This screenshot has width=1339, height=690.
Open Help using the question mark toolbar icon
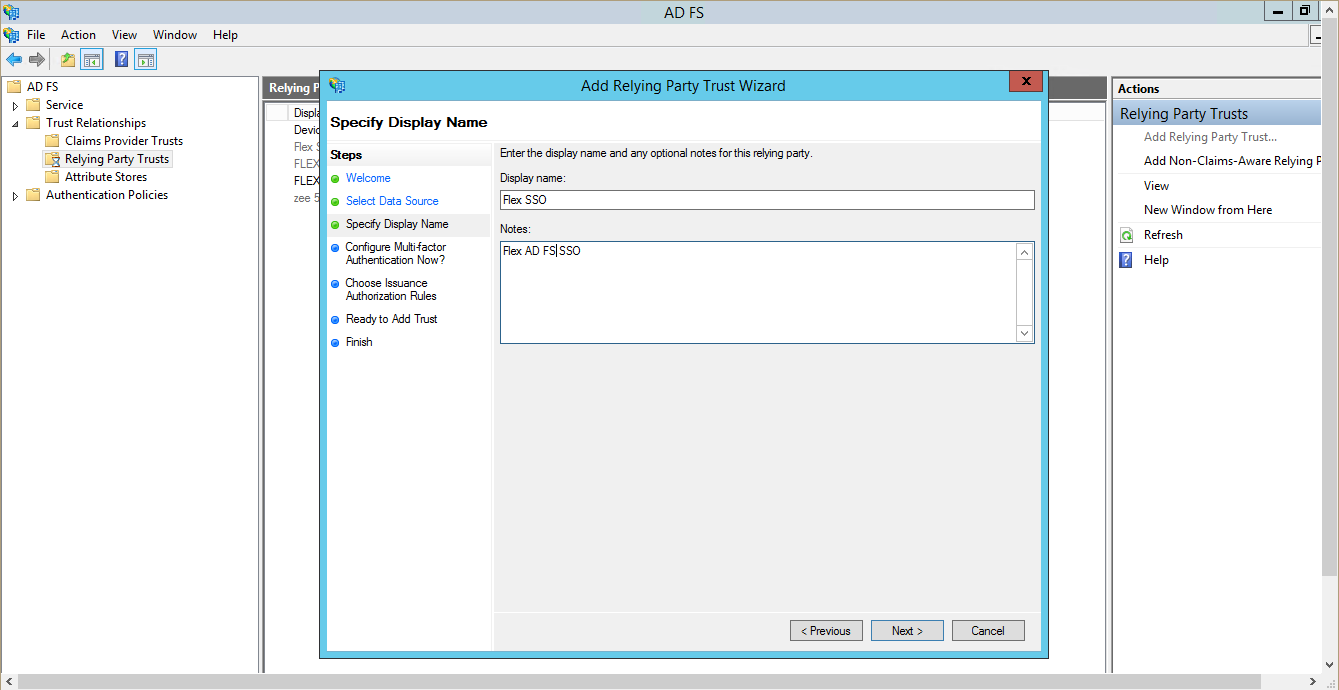tap(120, 58)
